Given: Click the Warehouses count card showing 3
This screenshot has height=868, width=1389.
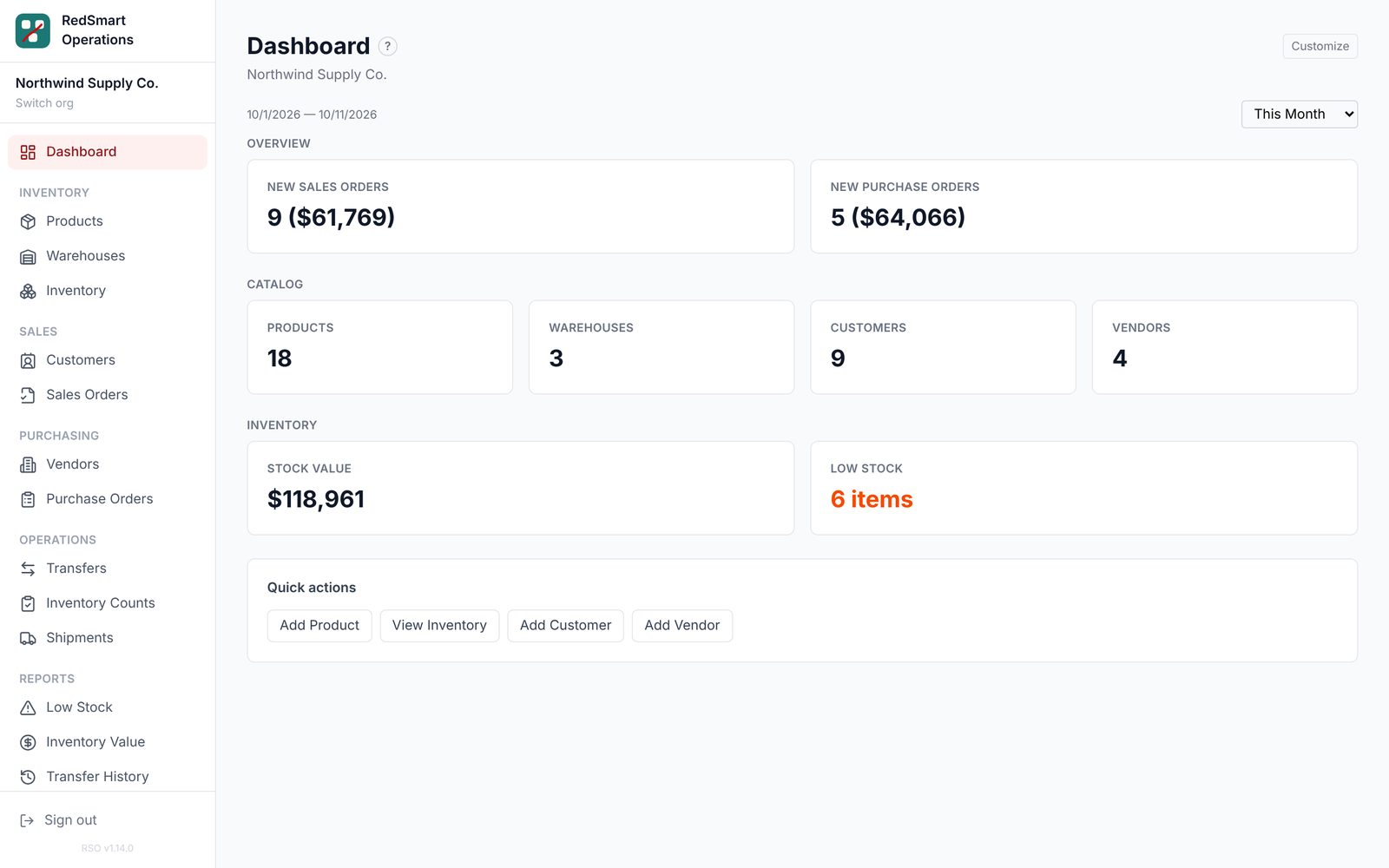Looking at the screenshot, I should click(x=662, y=347).
